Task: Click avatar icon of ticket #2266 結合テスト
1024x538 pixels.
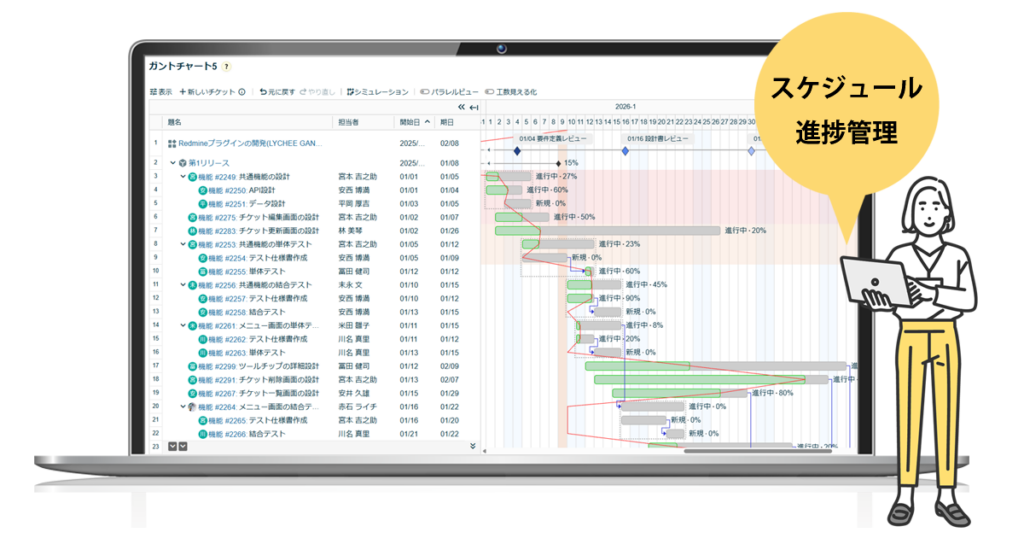Action: (x=202, y=434)
